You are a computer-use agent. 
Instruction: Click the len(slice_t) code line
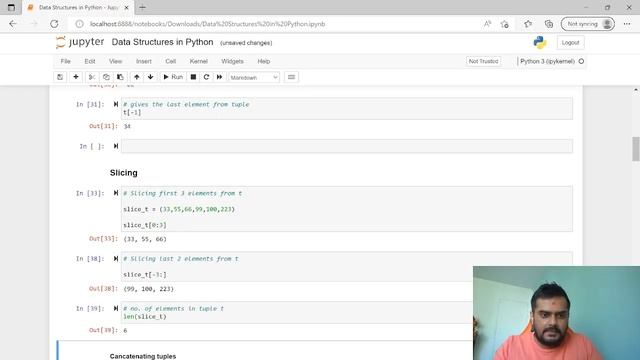tap(145, 317)
